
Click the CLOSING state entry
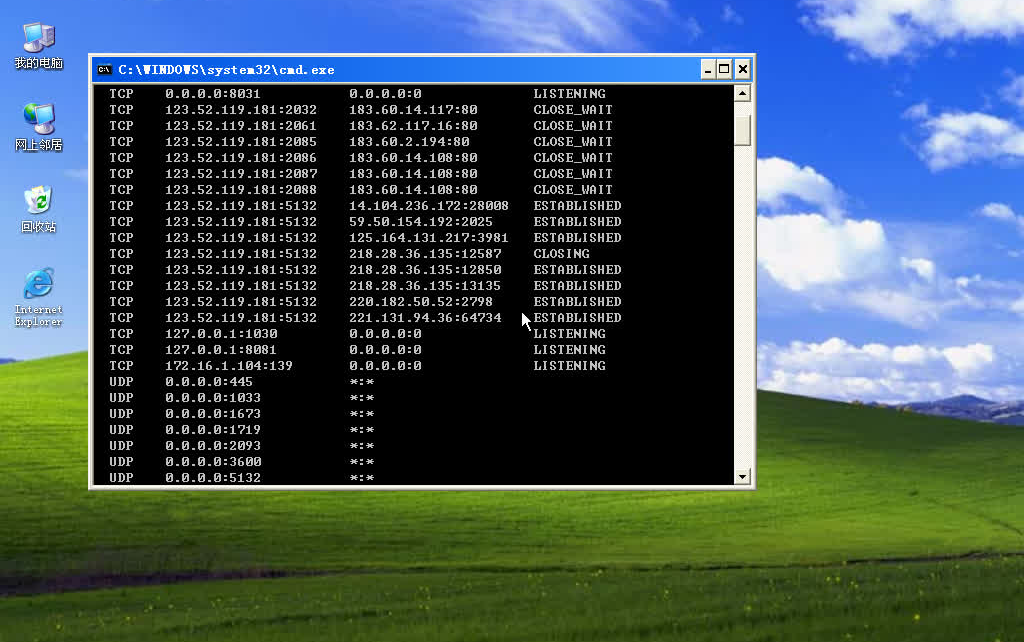click(x=562, y=253)
